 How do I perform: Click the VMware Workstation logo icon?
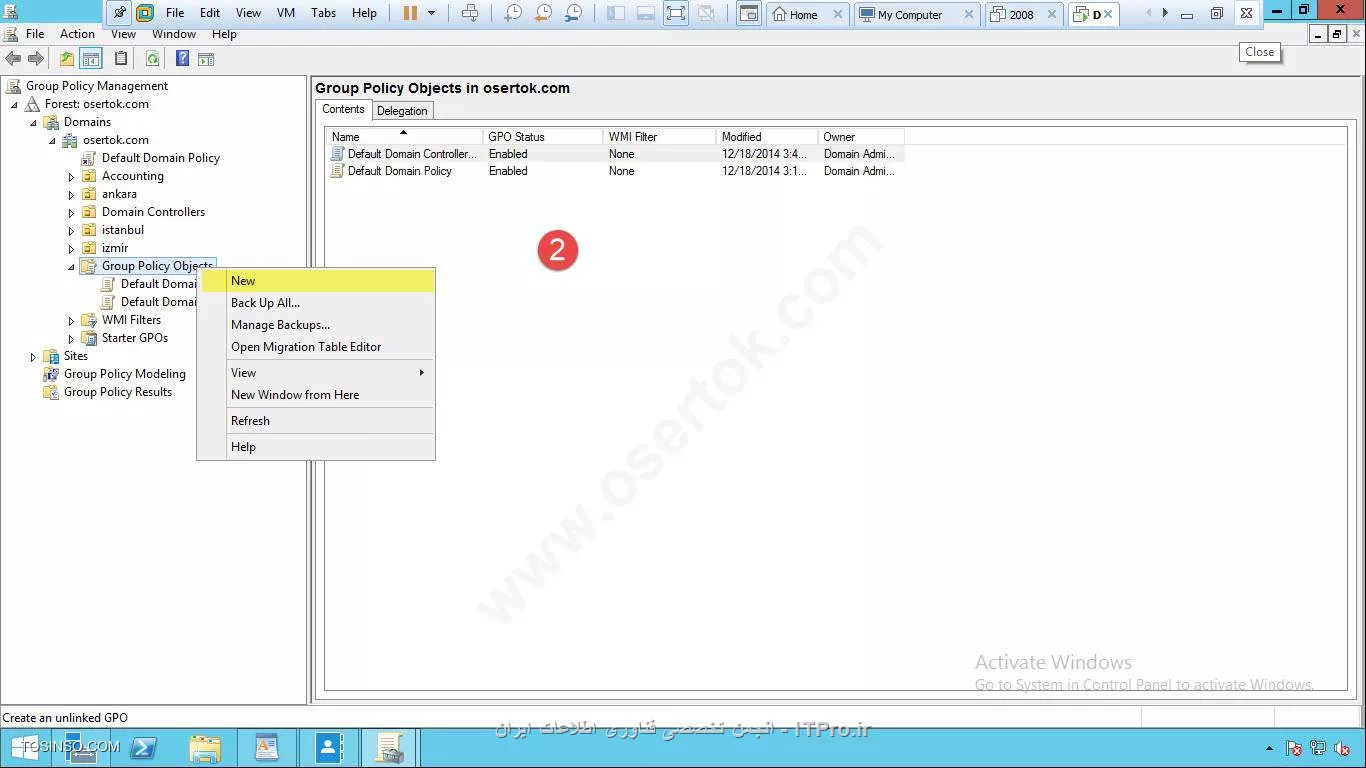pyautogui.click(x=145, y=13)
